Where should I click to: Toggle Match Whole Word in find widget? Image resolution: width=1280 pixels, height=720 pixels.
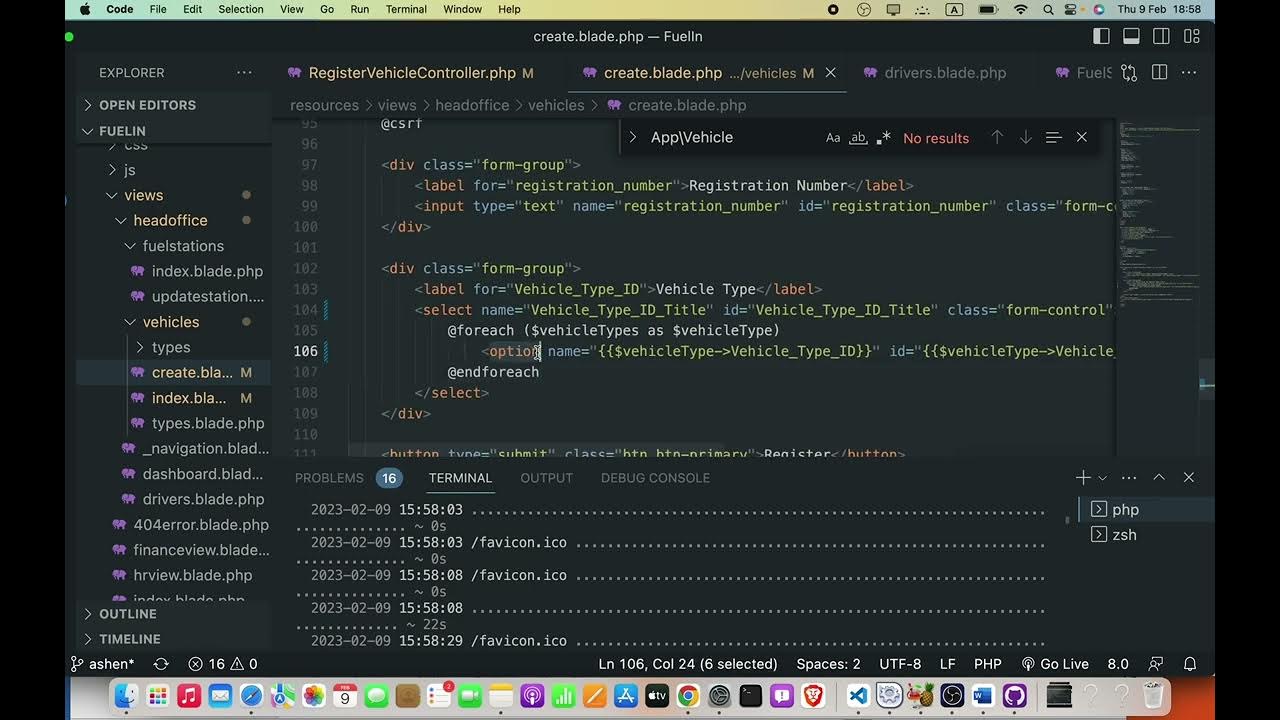click(x=858, y=138)
